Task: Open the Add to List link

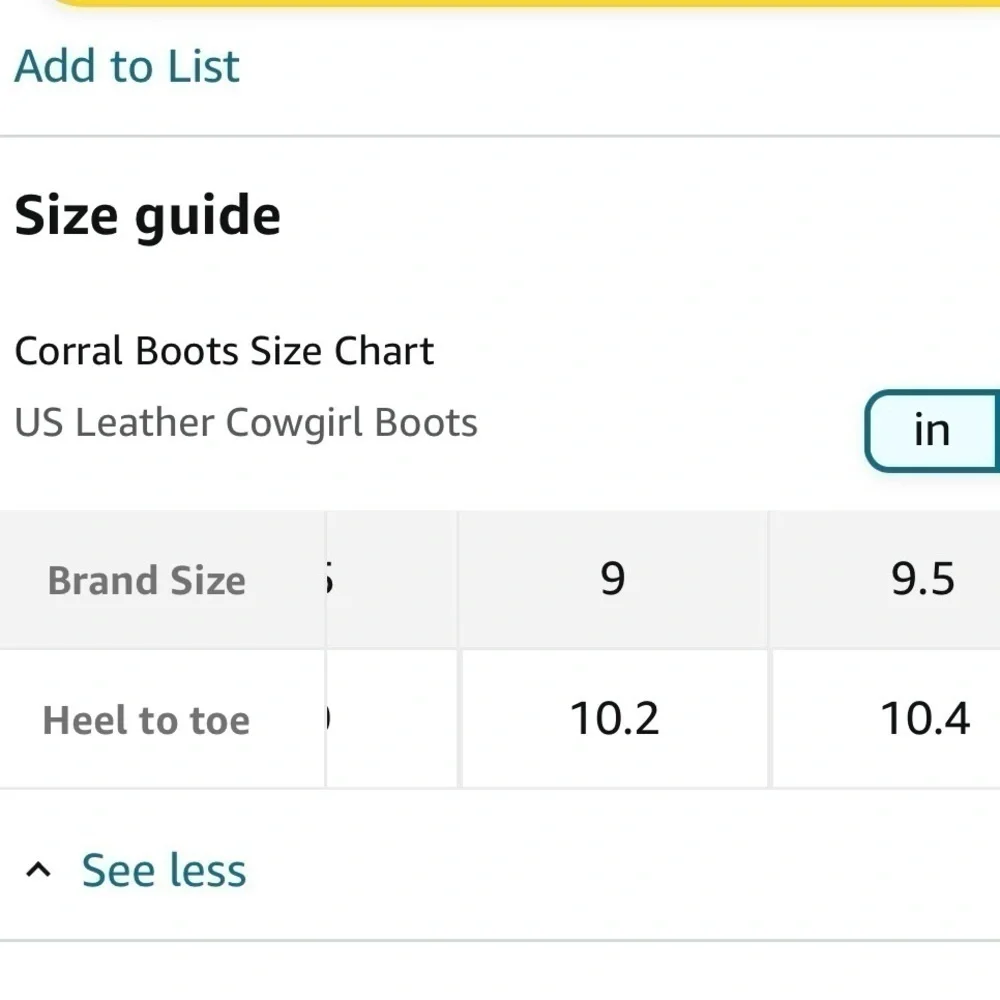Action: click(x=127, y=66)
